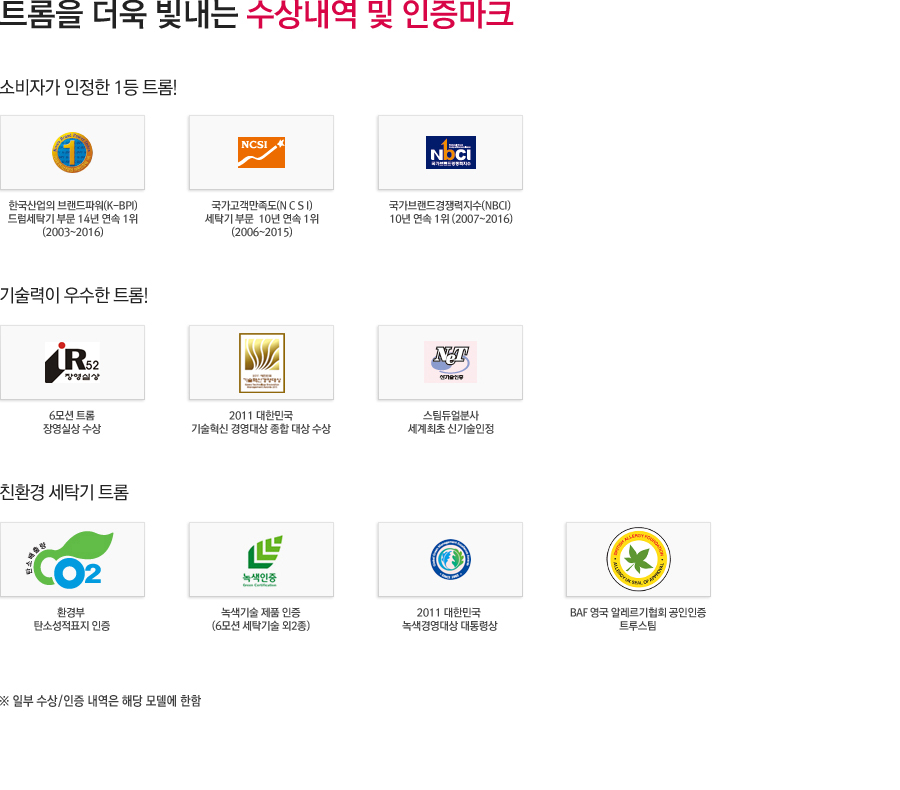Image resolution: width=900 pixels, height=790 pixels.
Task: Click the year range (2003~2016)
Action: [x=73, y=232]
